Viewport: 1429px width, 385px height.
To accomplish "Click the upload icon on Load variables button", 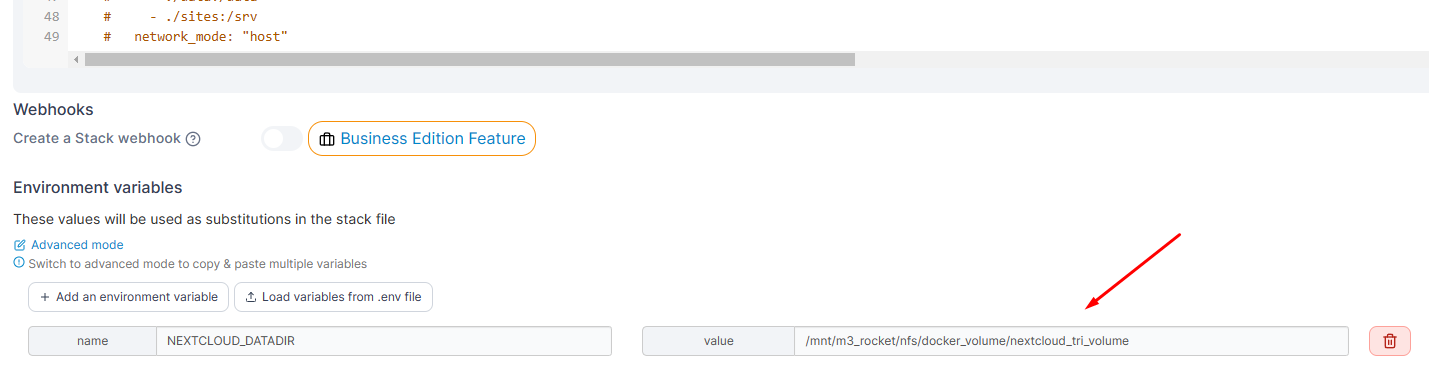I will [x=251, y=297].
